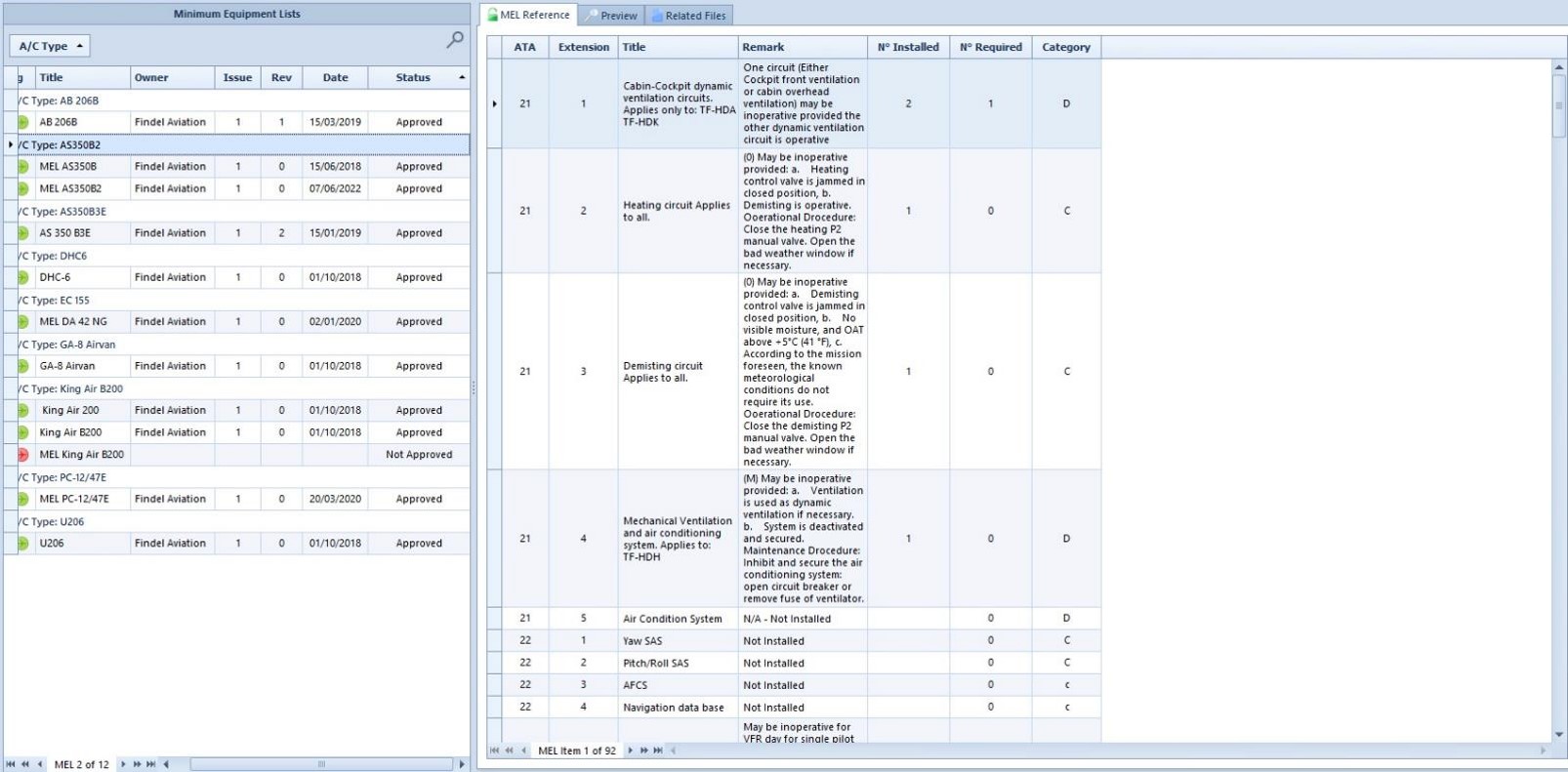Sort items by Category column header
The image size is (1568, 772).
1066,47
